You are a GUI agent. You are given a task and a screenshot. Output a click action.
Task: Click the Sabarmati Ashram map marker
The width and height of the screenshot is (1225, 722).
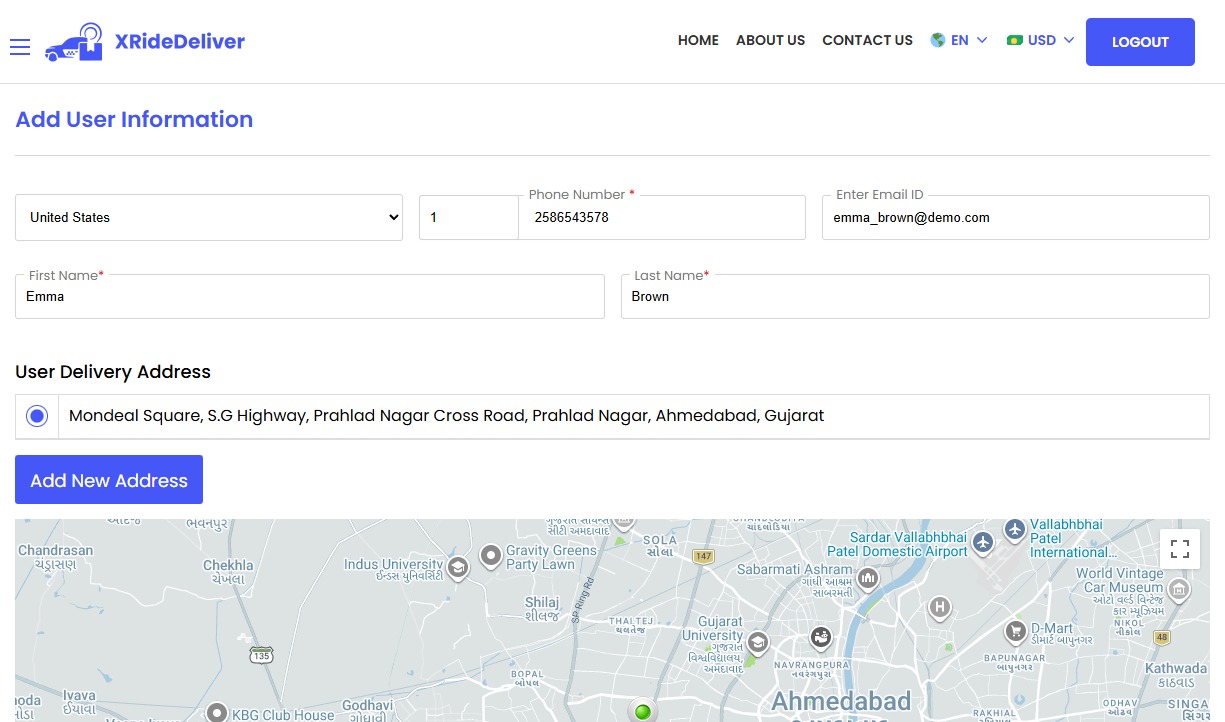point(866,578)
